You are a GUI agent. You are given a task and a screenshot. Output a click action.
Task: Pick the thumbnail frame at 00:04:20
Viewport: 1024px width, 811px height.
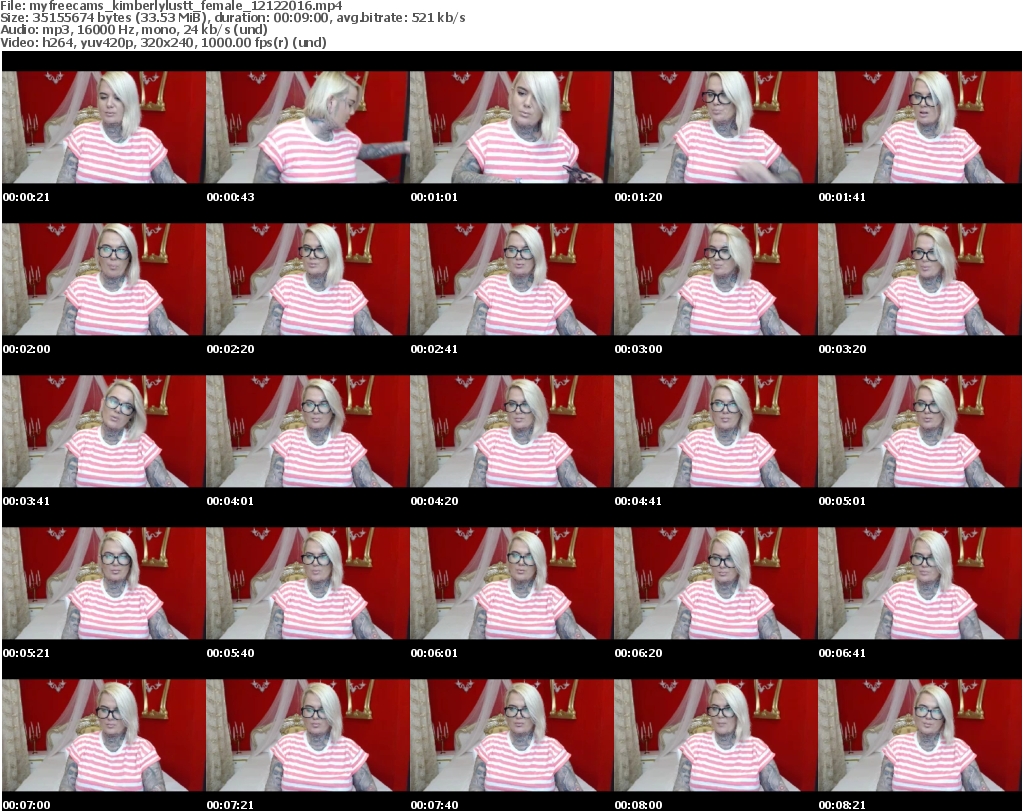(x=511, y=432)
